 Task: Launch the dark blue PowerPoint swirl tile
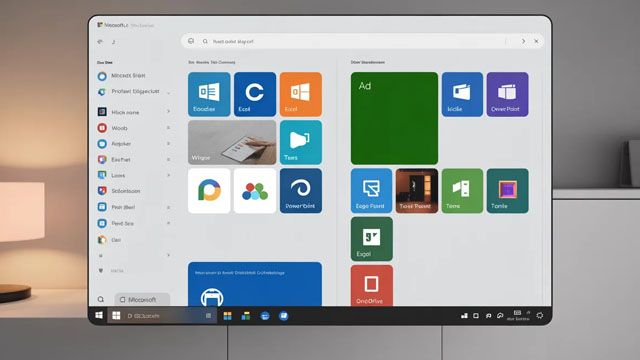[301, 191]
